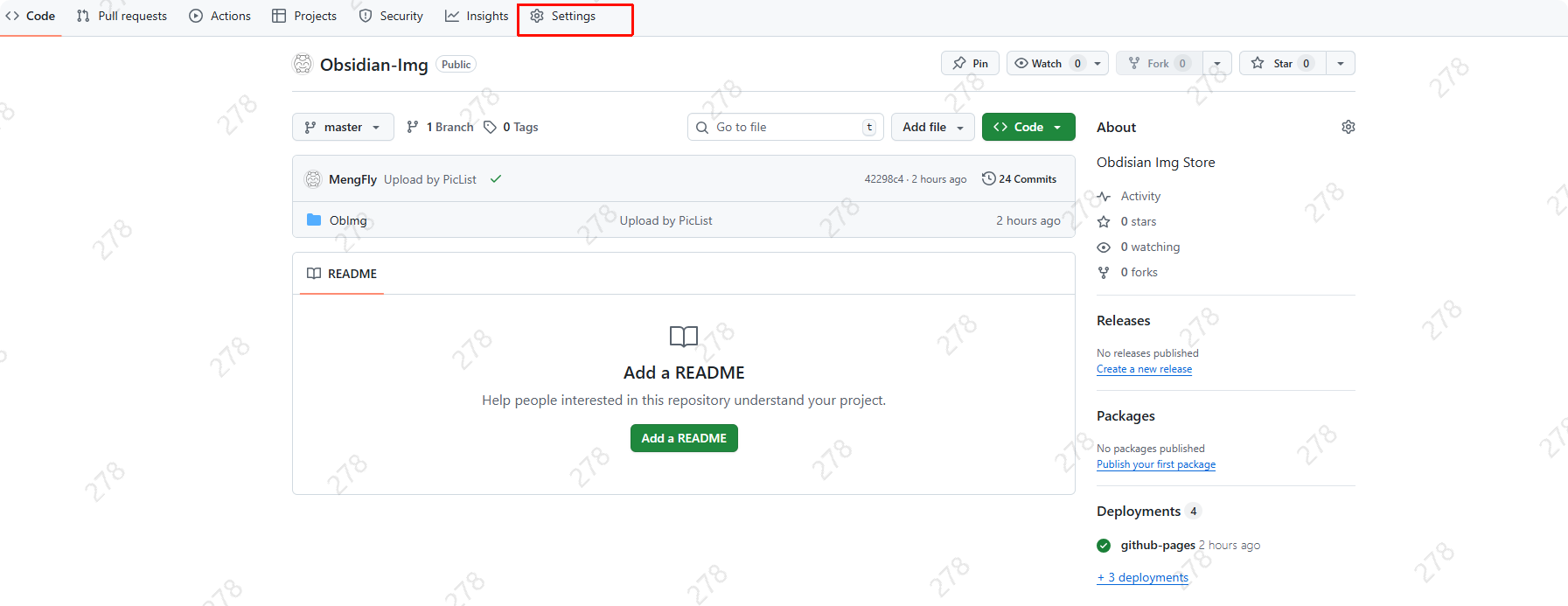Open the master branch dropdown
Screen dimensions: 1568x606
coord(343,127)
